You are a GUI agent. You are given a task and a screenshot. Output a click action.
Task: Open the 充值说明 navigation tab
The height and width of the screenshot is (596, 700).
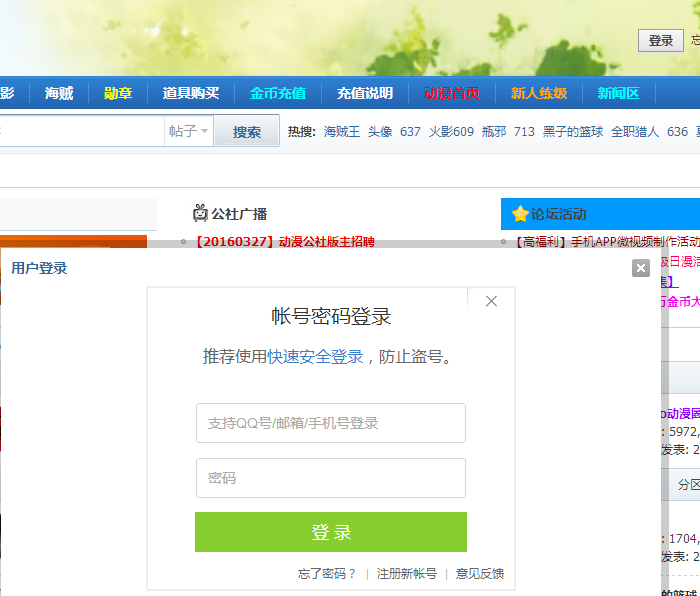(x=365, y=93)
